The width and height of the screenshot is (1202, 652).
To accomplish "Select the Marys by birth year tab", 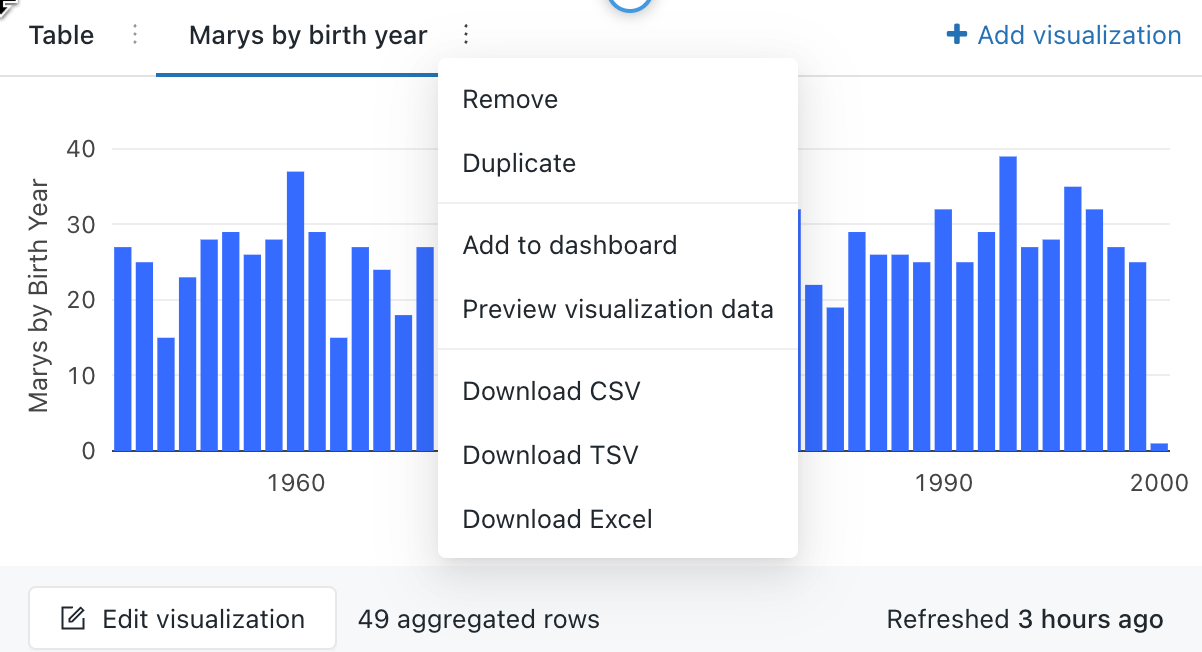I will 308,36.
